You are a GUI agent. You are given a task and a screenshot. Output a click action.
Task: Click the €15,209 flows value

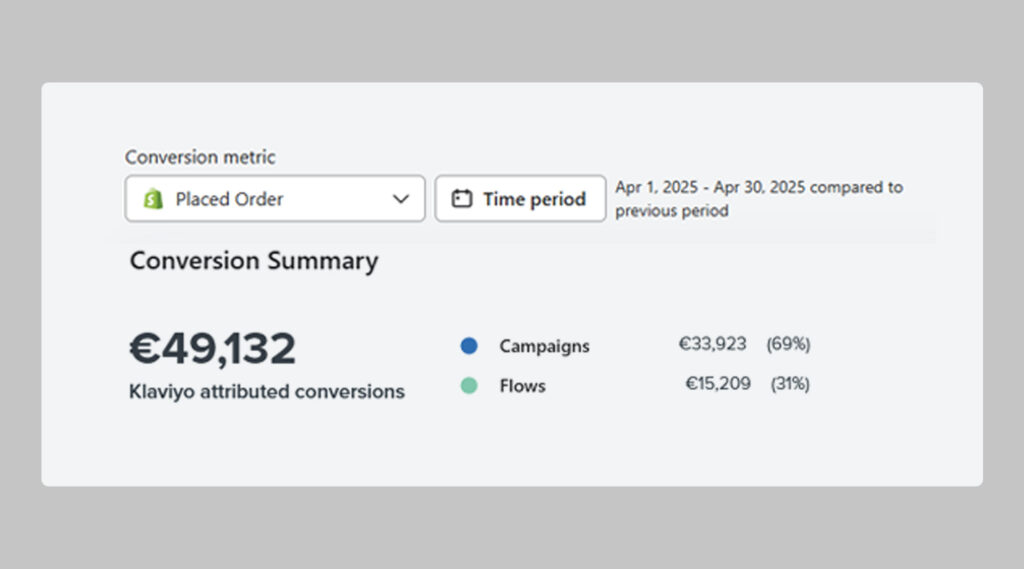[x=718, y=383]
